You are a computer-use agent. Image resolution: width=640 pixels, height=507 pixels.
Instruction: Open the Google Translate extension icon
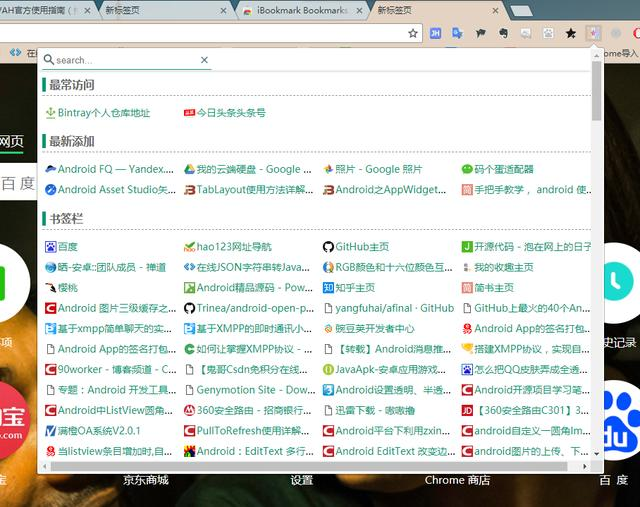[x=458, y=33]
